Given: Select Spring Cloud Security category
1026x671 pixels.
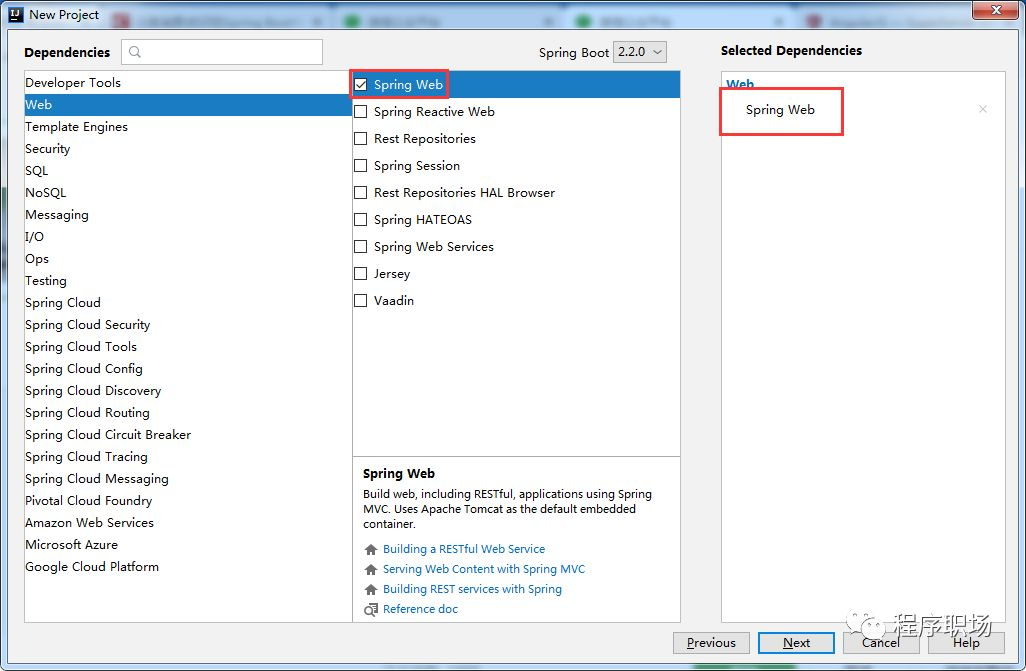Looking at the screenshot, I should point(188,325).
